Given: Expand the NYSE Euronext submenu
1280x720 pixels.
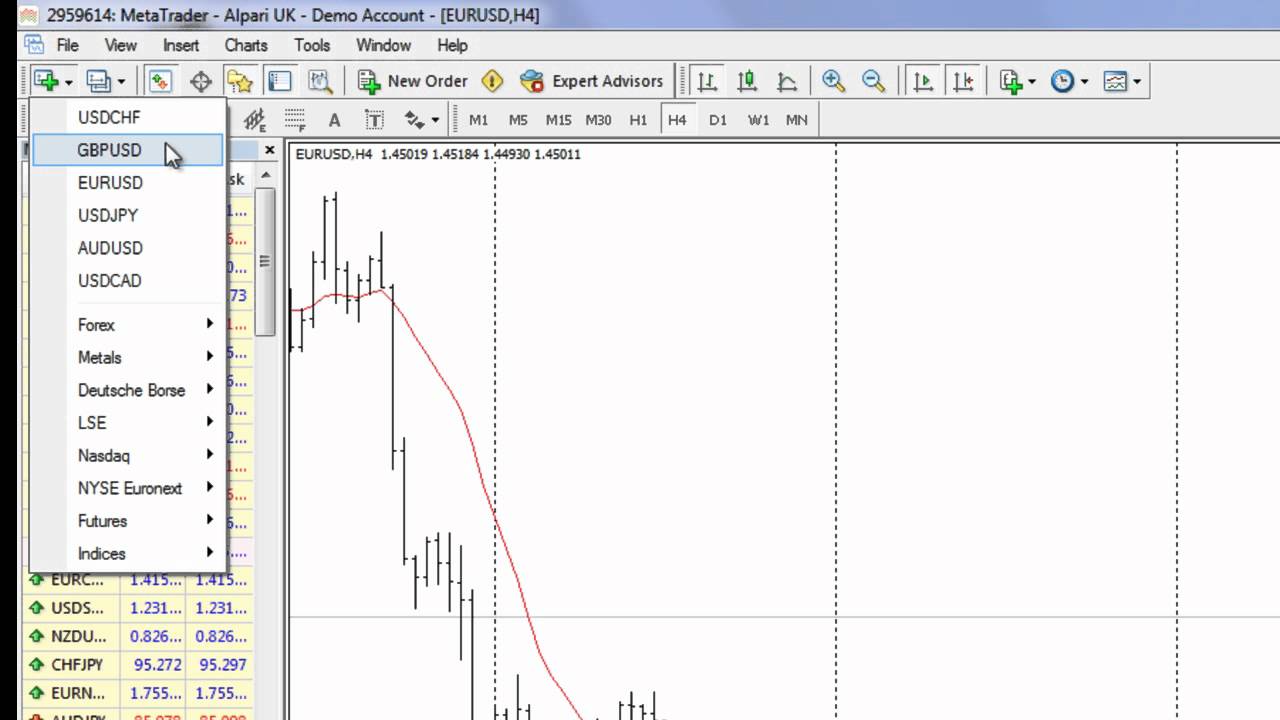Looking at the screenshot, I should [x=127, y=488].
